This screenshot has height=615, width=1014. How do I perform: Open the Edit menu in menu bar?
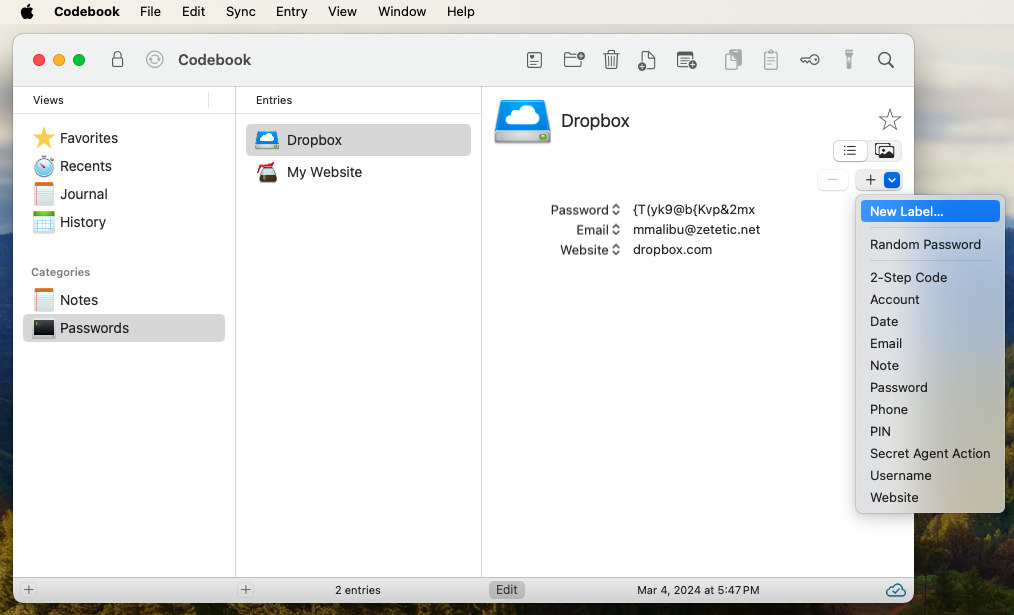click(x=193, y=12)
